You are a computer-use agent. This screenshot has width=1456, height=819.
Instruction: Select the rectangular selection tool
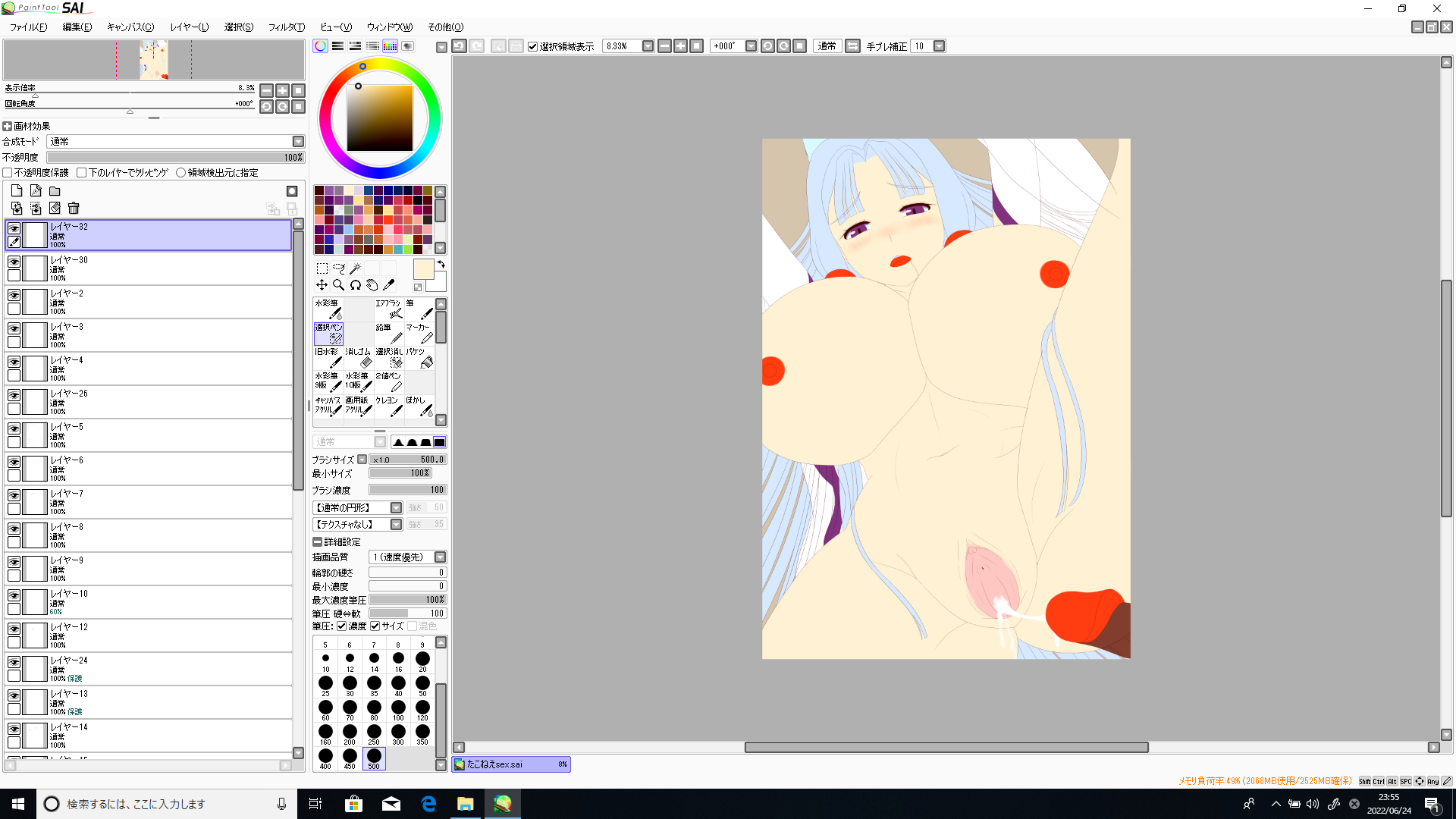(322, 268)
